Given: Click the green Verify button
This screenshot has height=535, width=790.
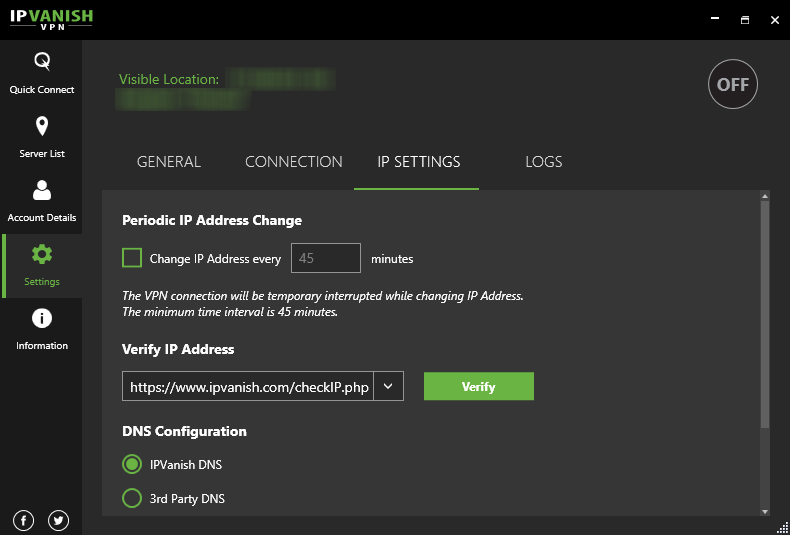Looking at the screenshot, I should 479,386.
